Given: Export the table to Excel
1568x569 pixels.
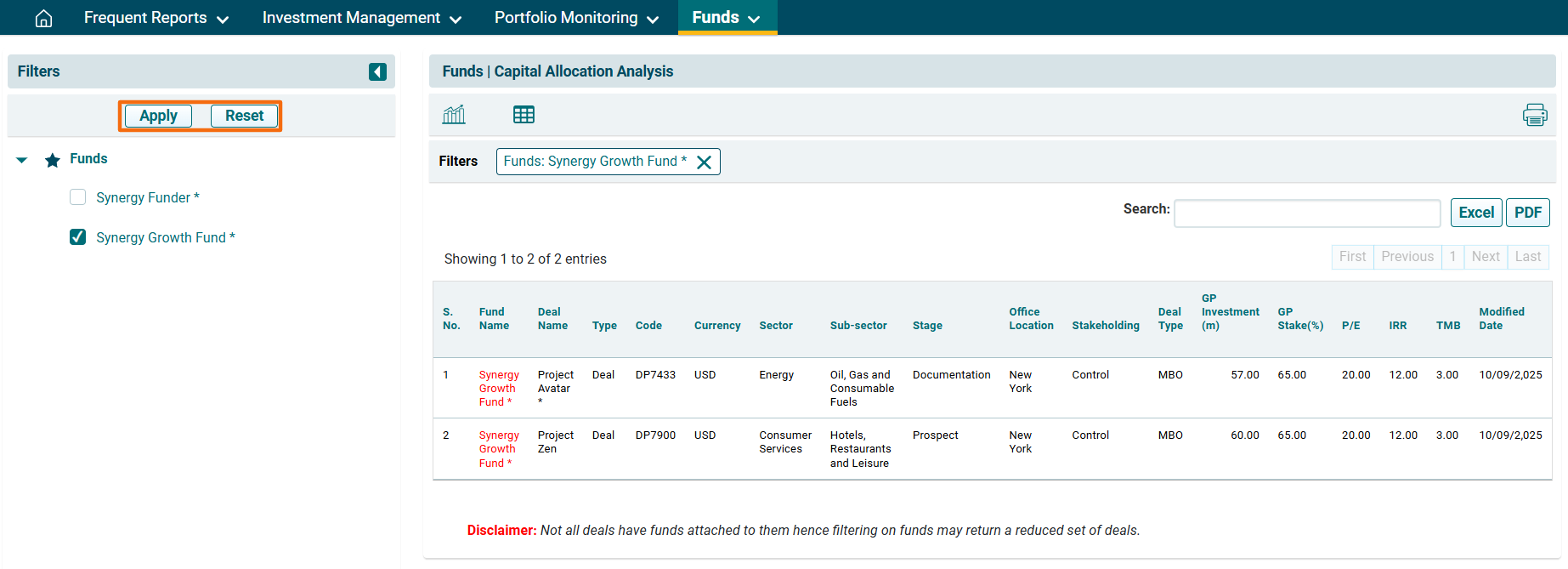Looking at the screenshot, I should tap(1475, 213).
